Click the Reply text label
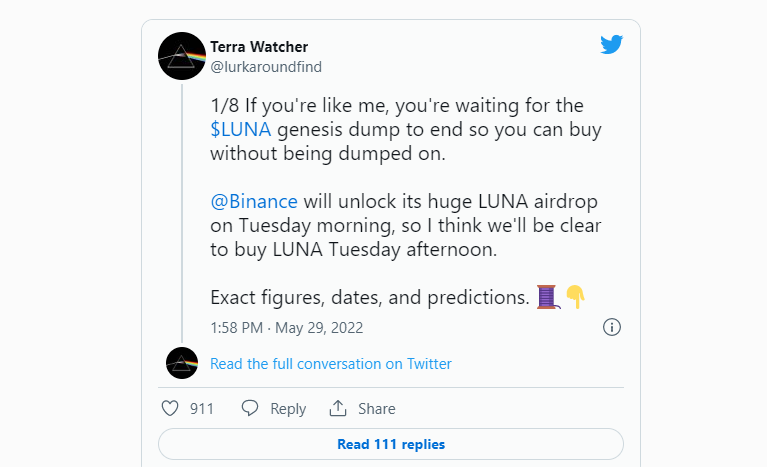The image size is (767, 467). coord(288,409)
